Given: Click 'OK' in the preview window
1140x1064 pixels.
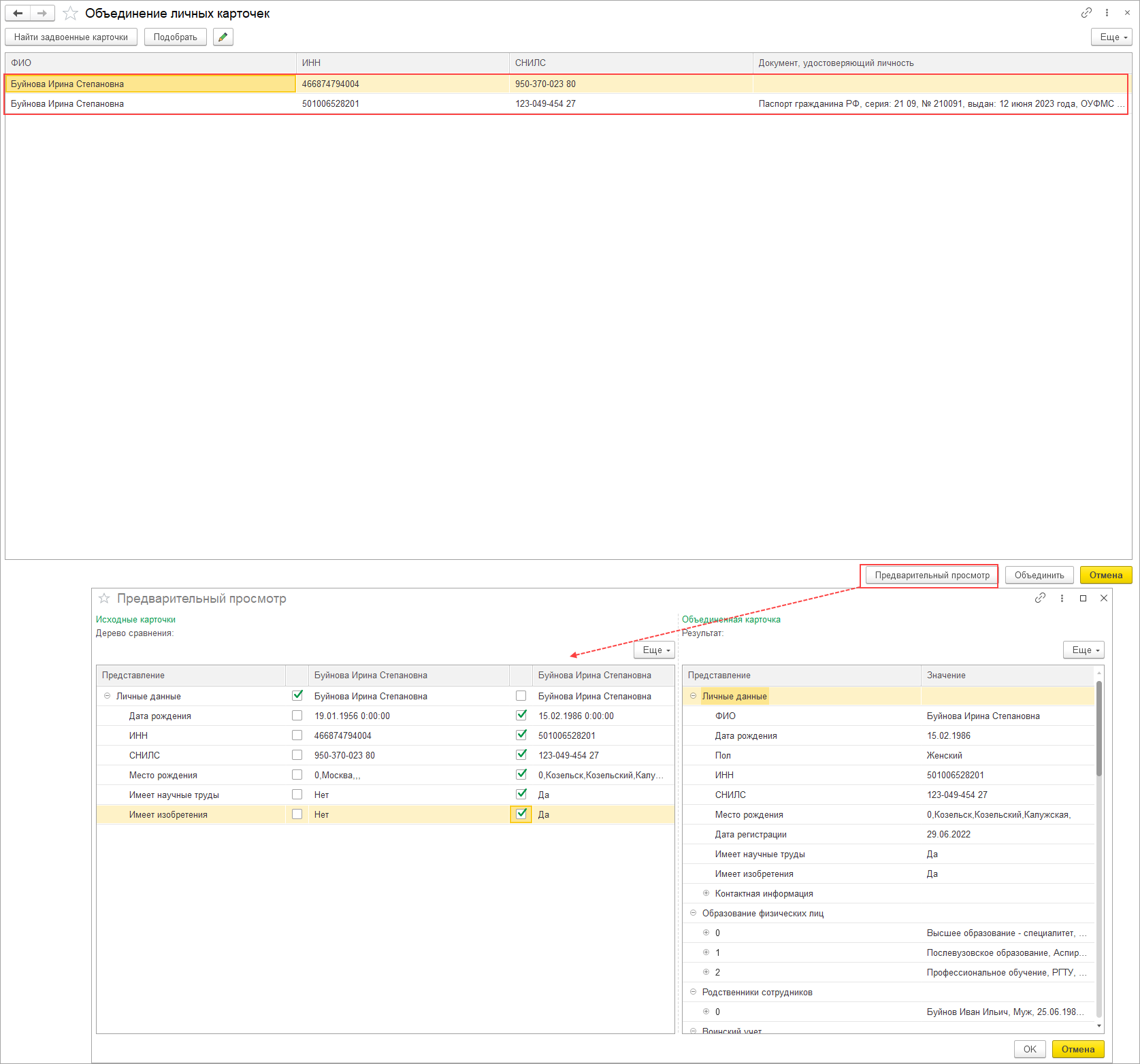Looking at the screenshot, I should point(1030,1049).
